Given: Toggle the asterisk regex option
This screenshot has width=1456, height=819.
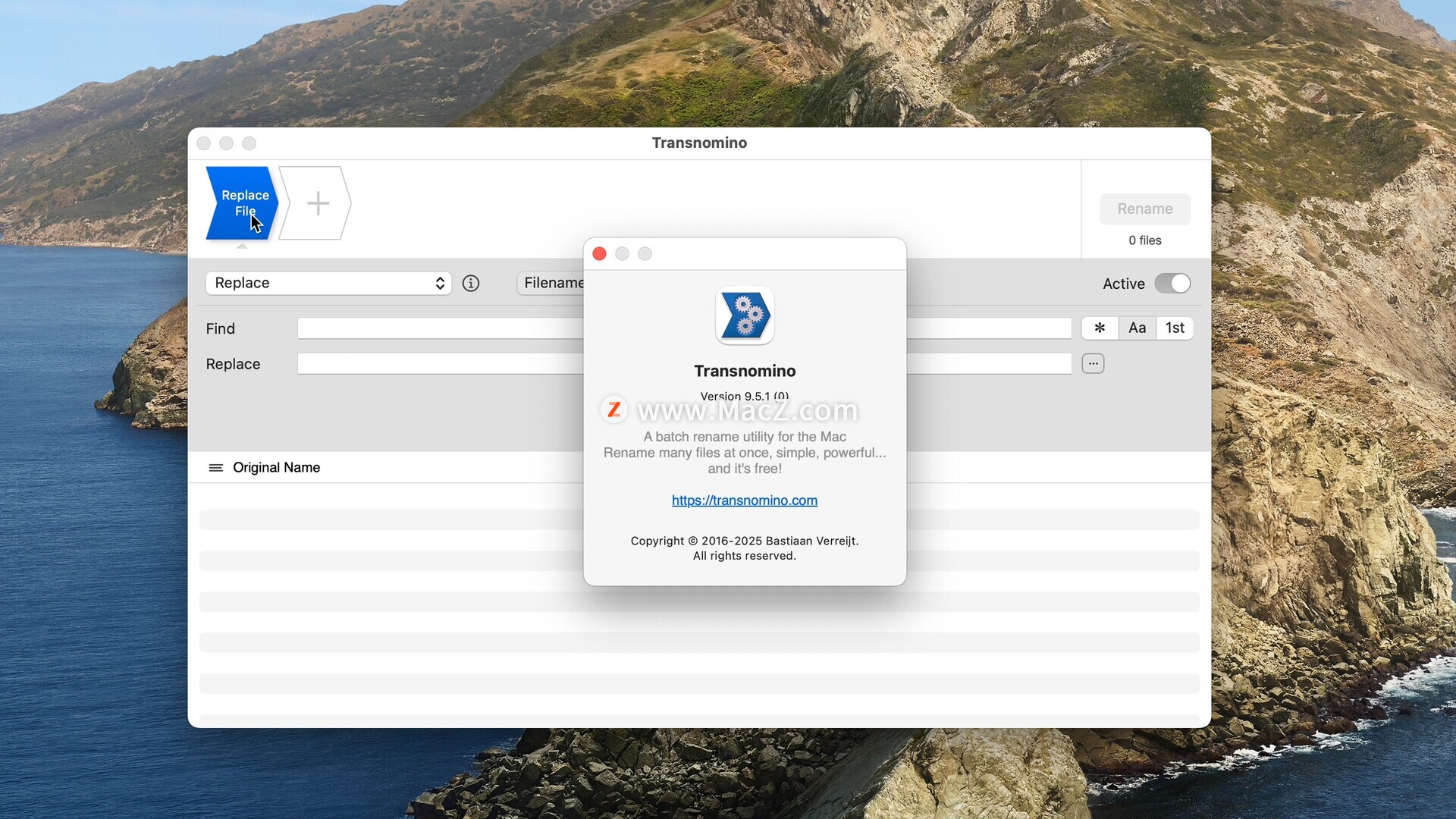Looking at the screenshot, I should click(1099, 328).
